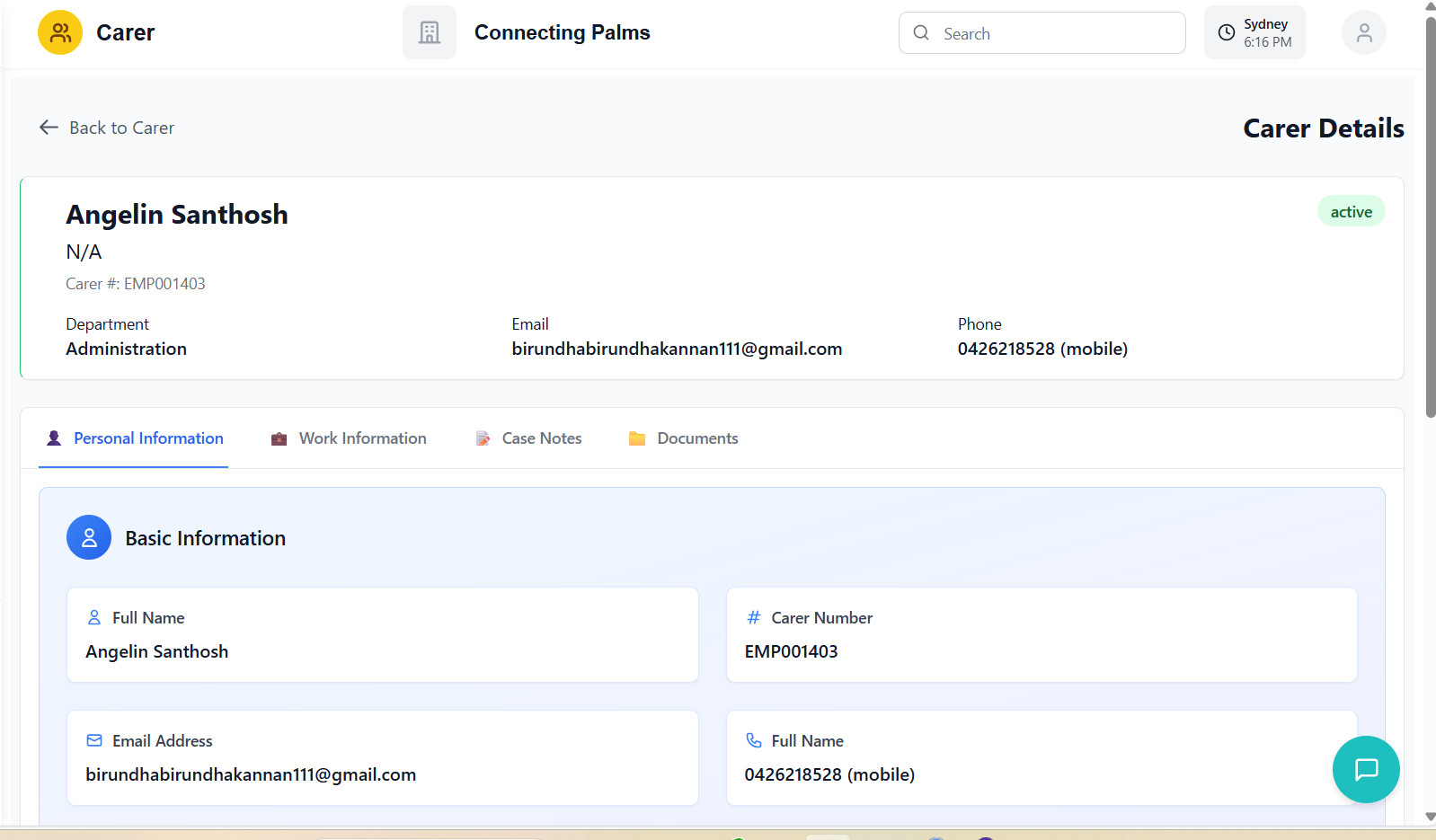Open the chat bubble widget

1365,769
